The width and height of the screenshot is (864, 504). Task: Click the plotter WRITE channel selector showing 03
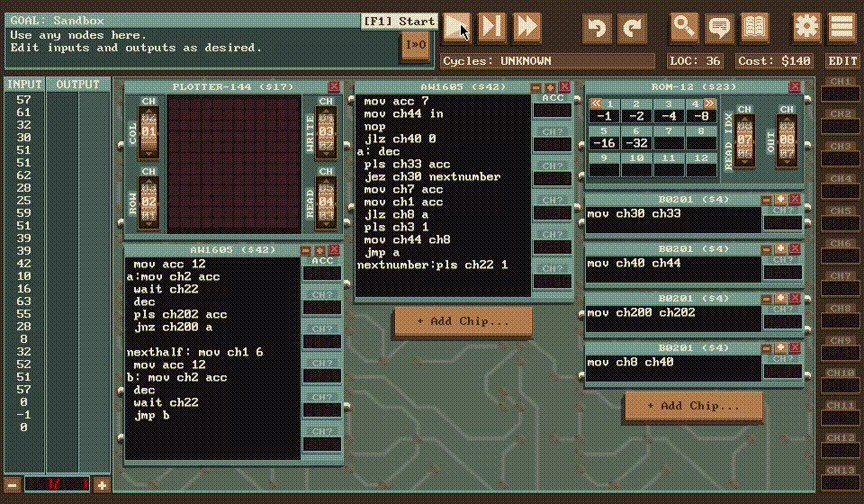pyautogui.click(x=326, y=132)
